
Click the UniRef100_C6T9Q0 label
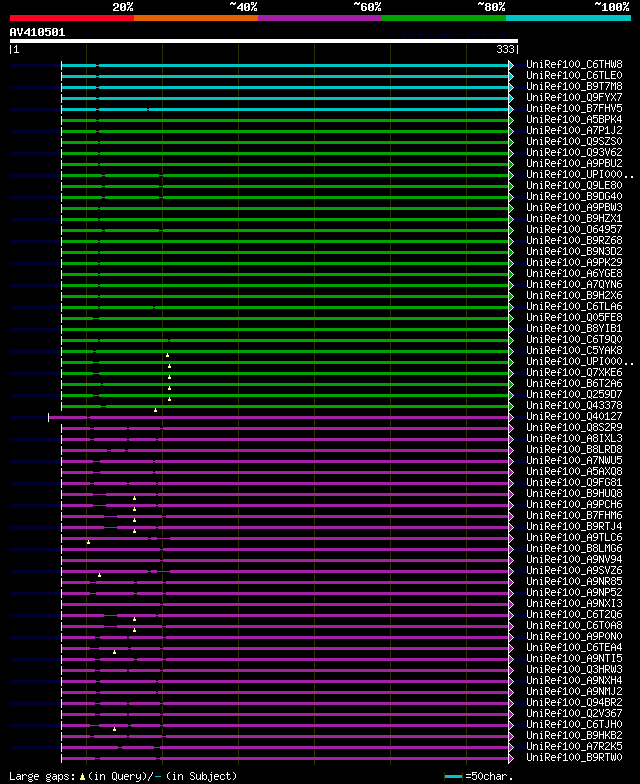point(574,340)
